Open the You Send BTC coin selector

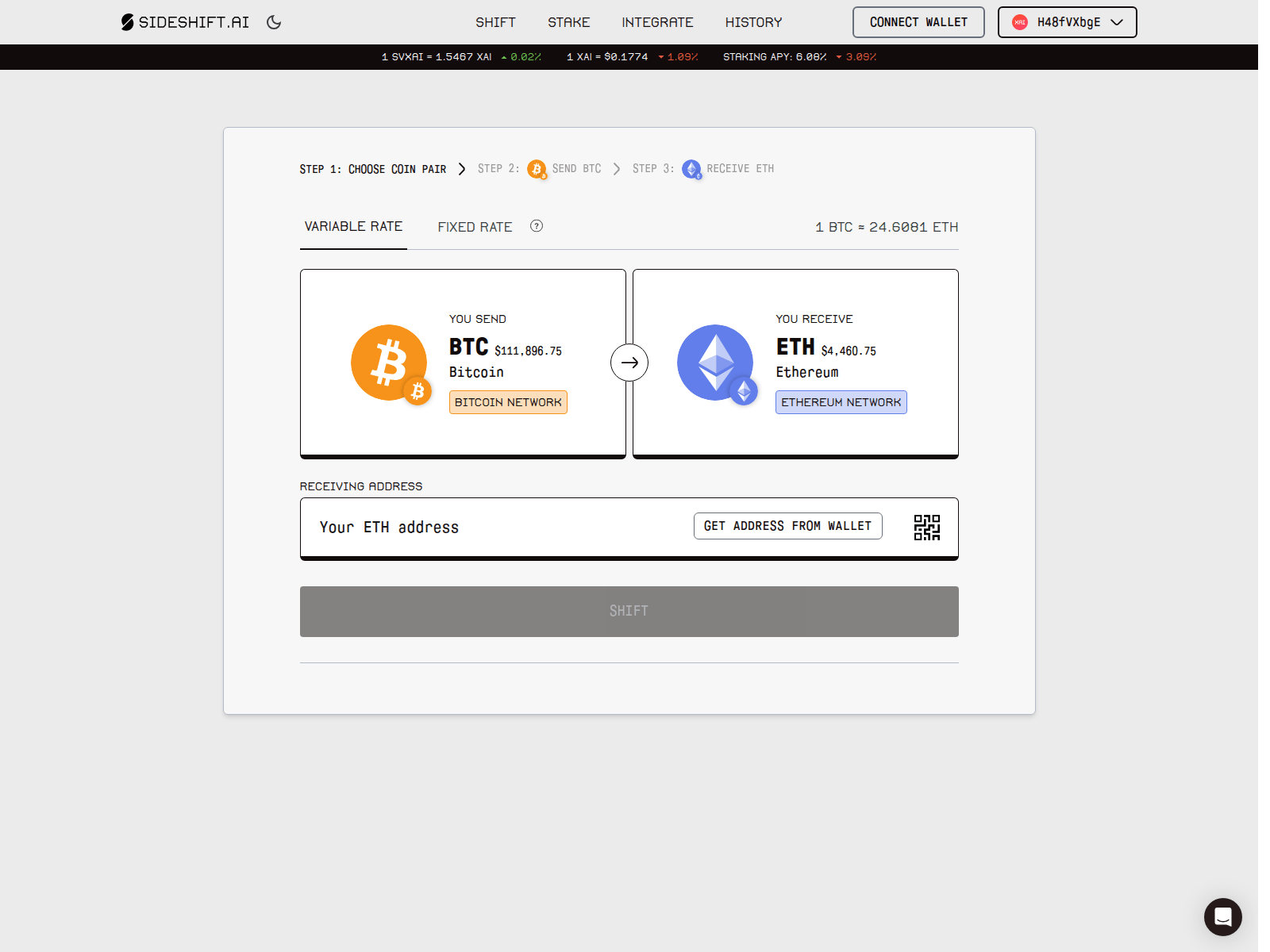(463, 363)
